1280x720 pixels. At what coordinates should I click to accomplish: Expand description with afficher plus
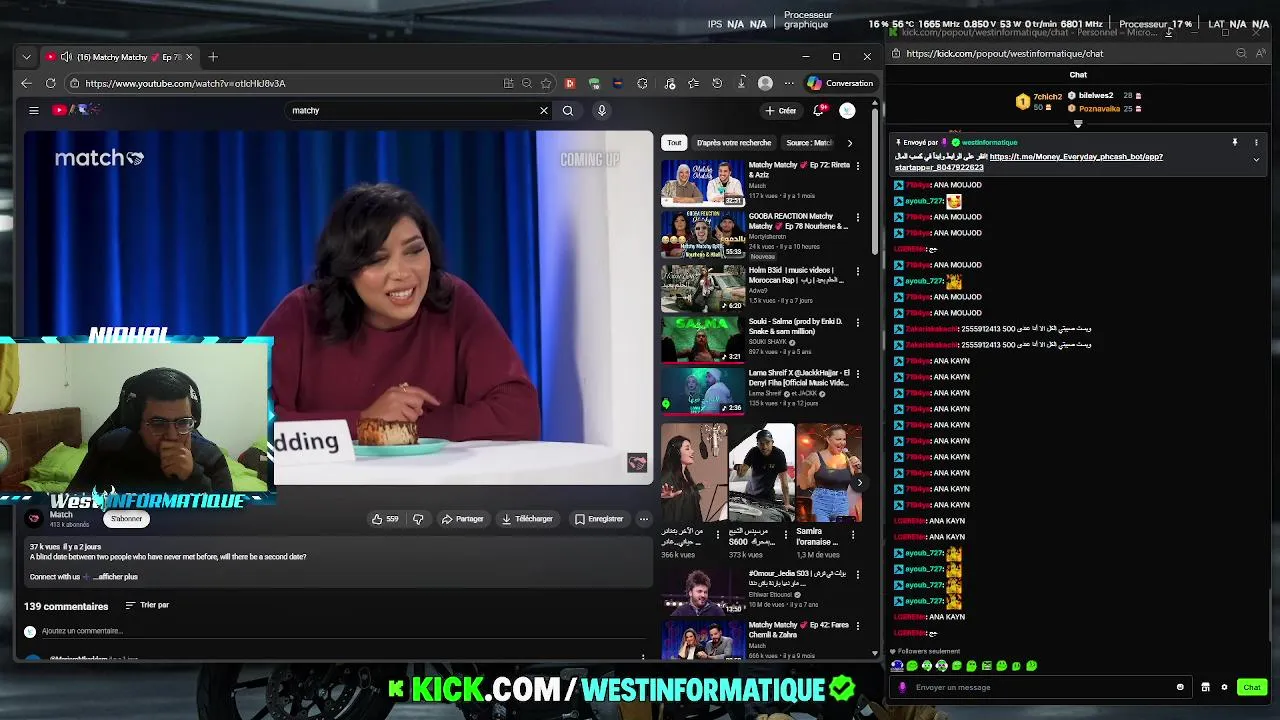pos(117,577)
